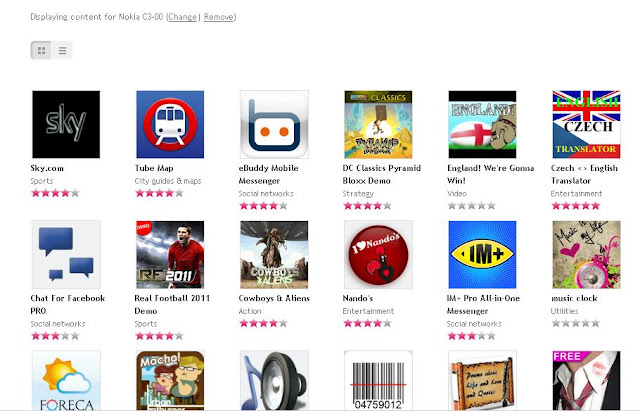Open the eBuddy Mobile Messenger icon
Viewport: 640px width, 411px height.
tap(274, 124)
